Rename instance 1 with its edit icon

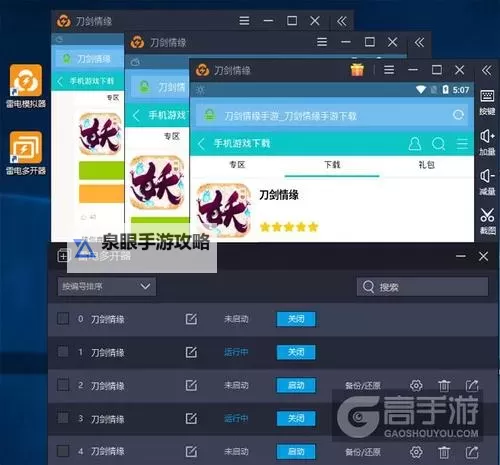(191, 352)
